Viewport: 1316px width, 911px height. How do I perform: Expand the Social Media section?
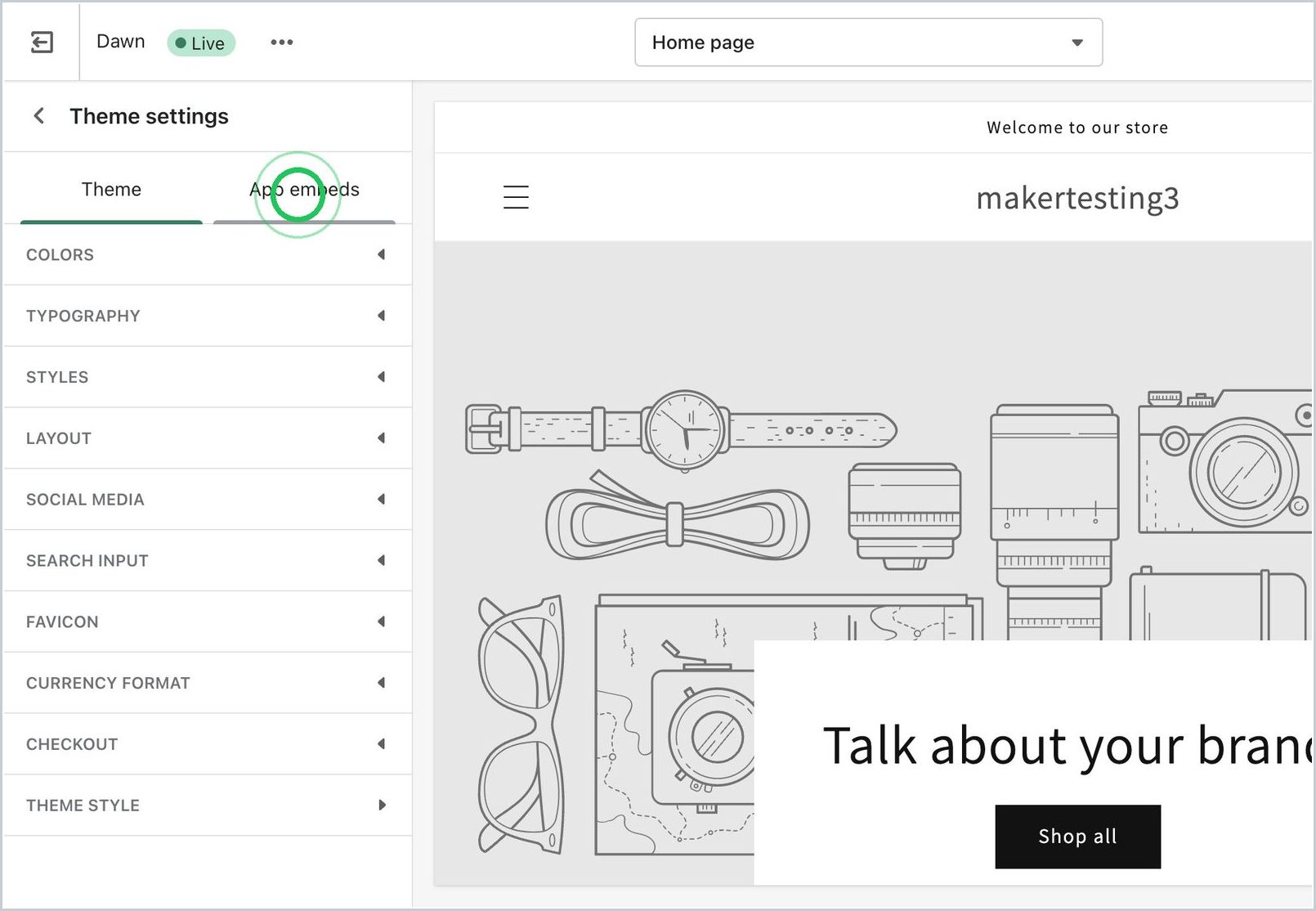tap(208, 500)
